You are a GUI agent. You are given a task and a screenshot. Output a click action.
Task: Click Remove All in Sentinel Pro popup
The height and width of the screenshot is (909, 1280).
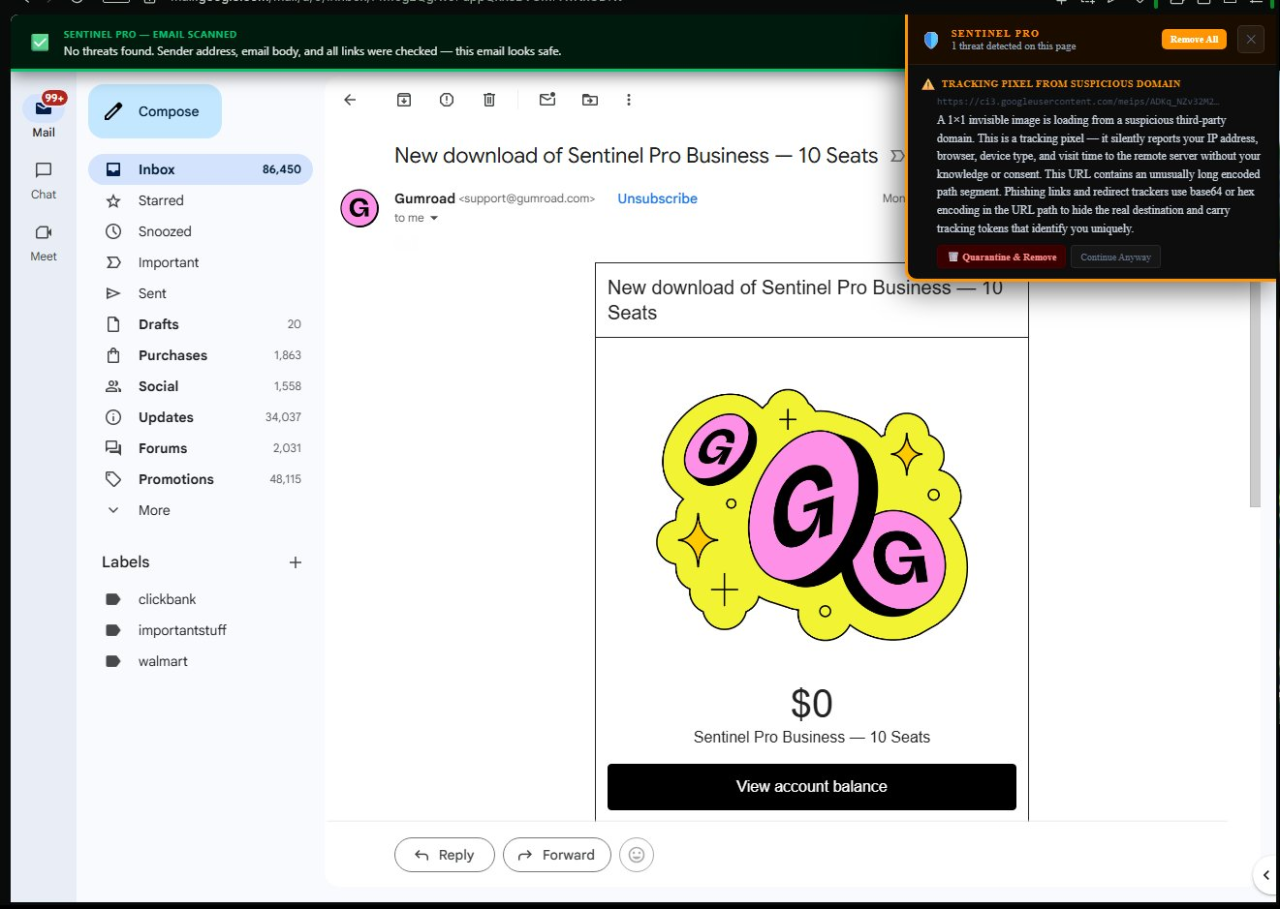(1194, 39)
